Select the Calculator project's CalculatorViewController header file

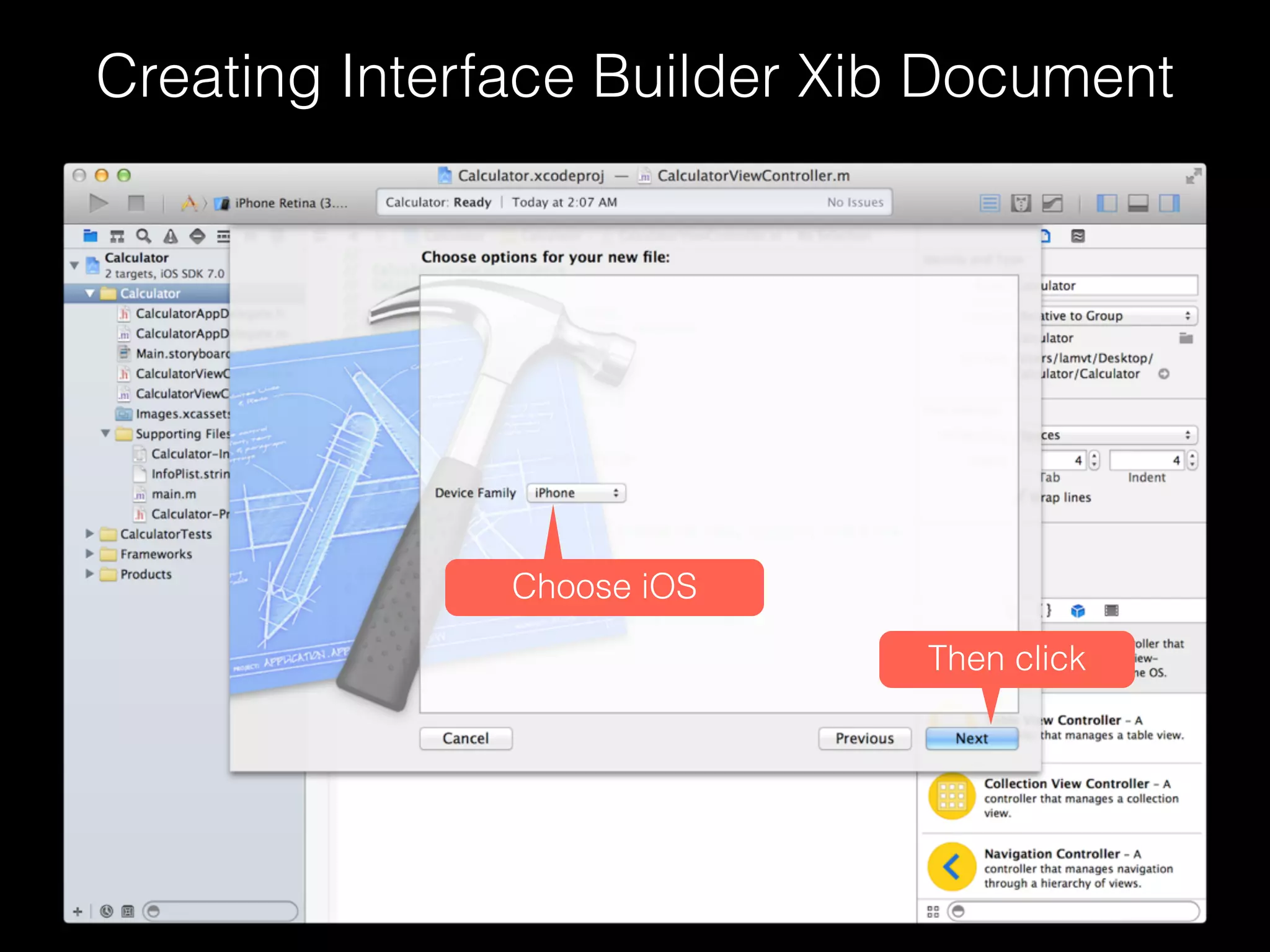(174, 374)
